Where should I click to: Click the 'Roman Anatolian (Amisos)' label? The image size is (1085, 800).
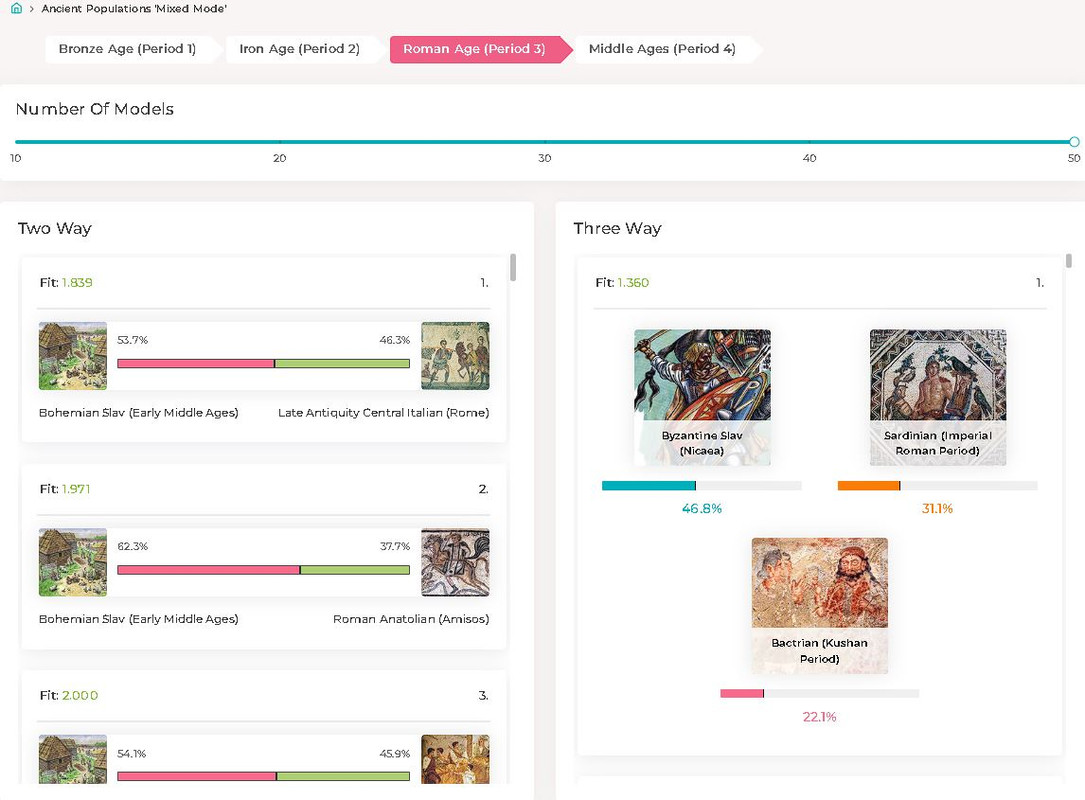click(411, 619)
